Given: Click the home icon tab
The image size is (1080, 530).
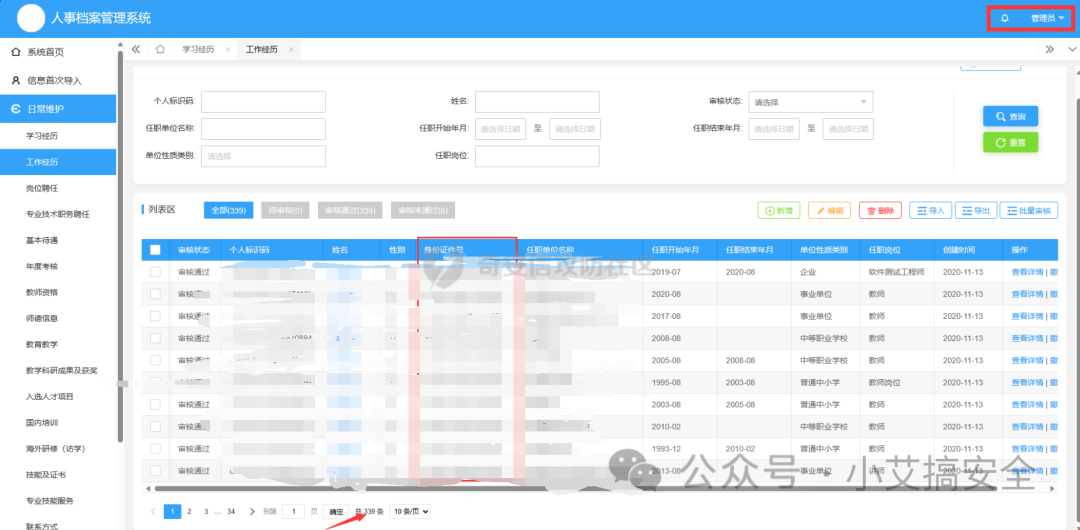Looking at the screenshot, I should click(x=160, y=50).
